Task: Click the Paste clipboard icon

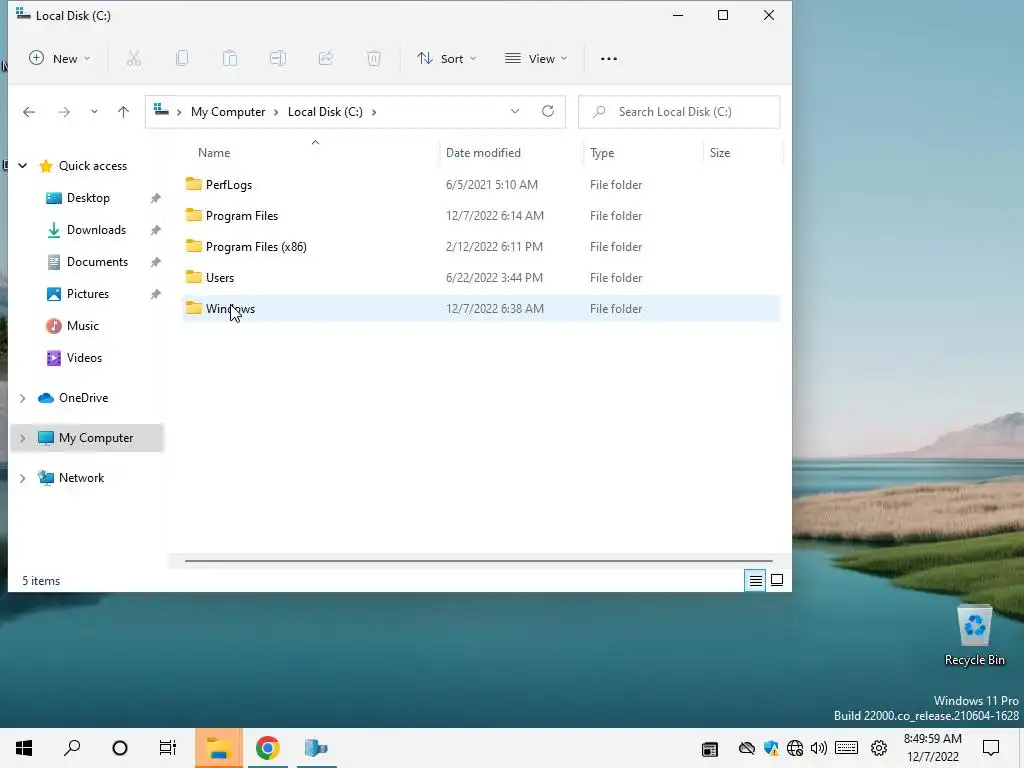Action: 230,59
